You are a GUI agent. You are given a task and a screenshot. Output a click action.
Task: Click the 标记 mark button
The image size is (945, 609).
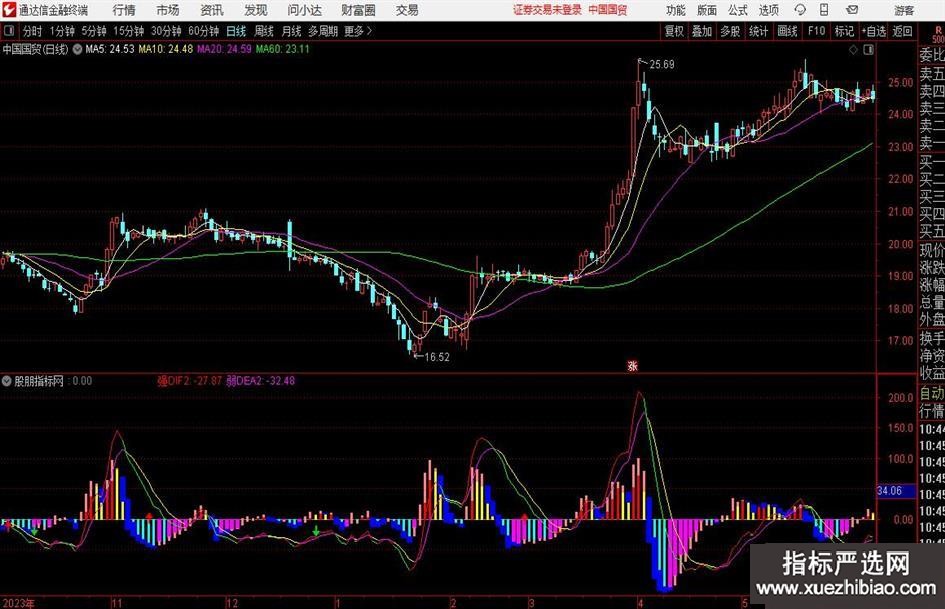pyautogui.click(x=844, y=31)
